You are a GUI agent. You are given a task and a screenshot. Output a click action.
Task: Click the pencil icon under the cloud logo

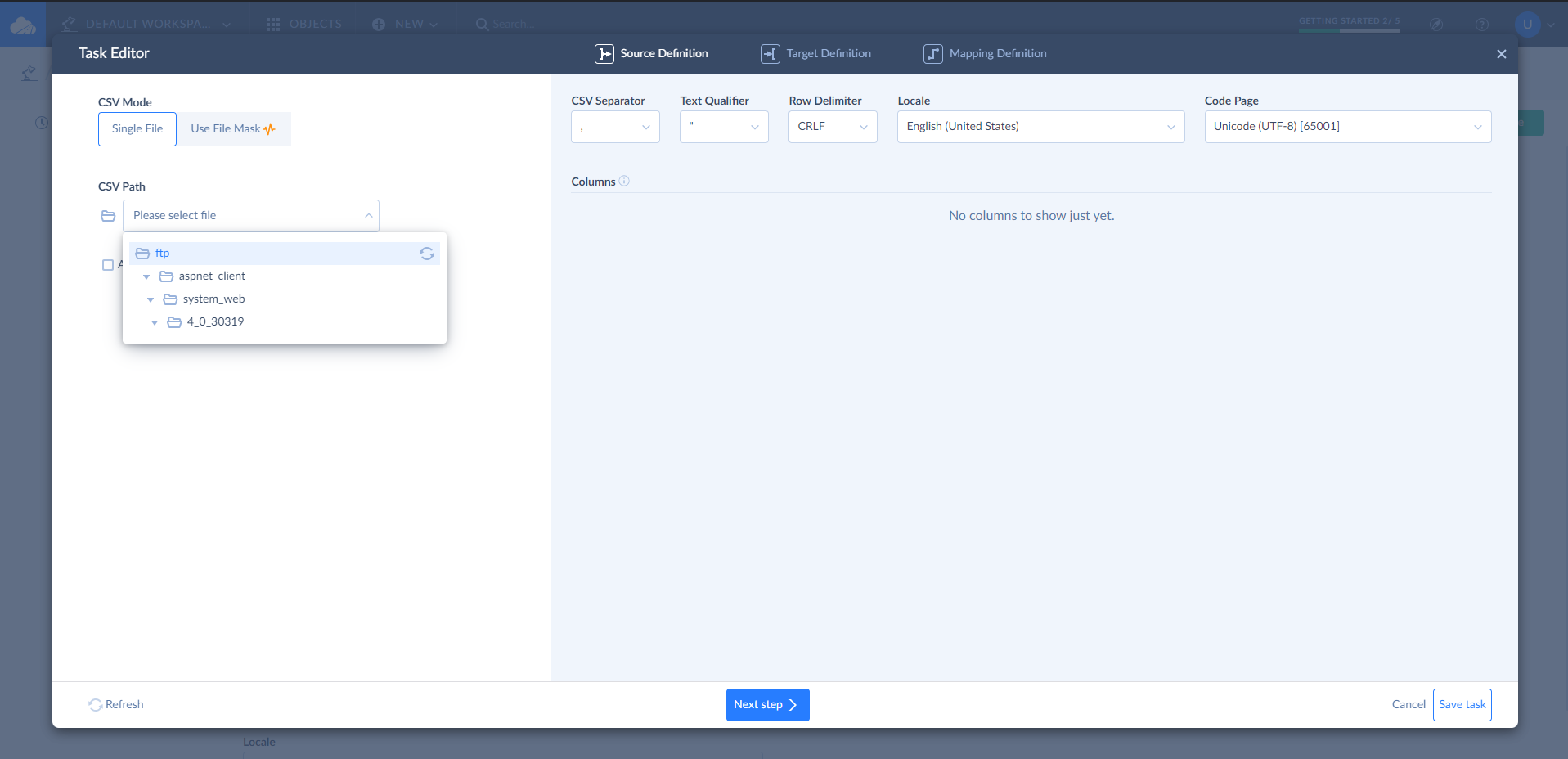point(29,74)
